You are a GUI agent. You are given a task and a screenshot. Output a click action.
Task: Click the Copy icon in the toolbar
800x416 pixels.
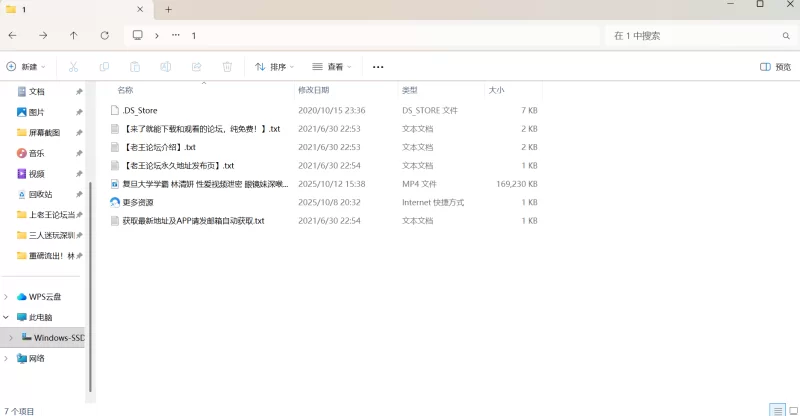(x=104, y=67)
